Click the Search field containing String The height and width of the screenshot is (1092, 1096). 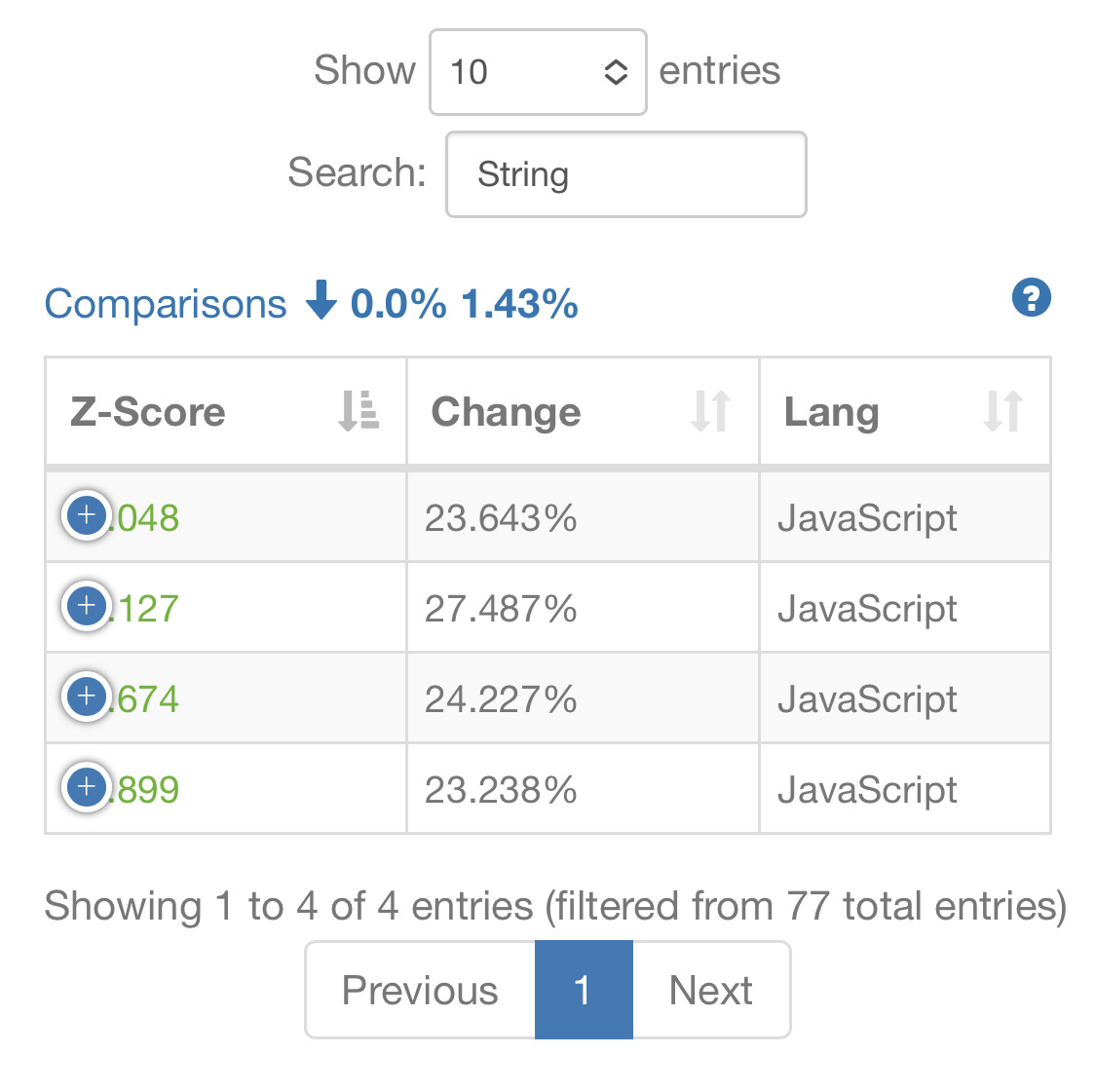coord(626,174)
